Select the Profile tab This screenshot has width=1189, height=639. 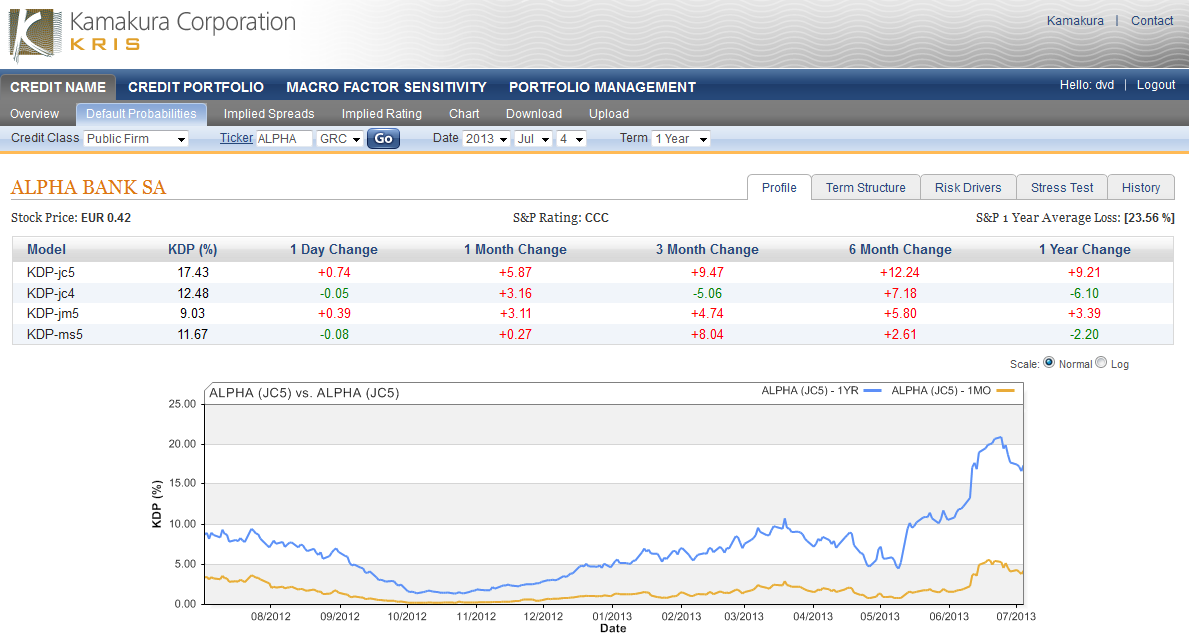pyautogui.click(x=779, y=187)
